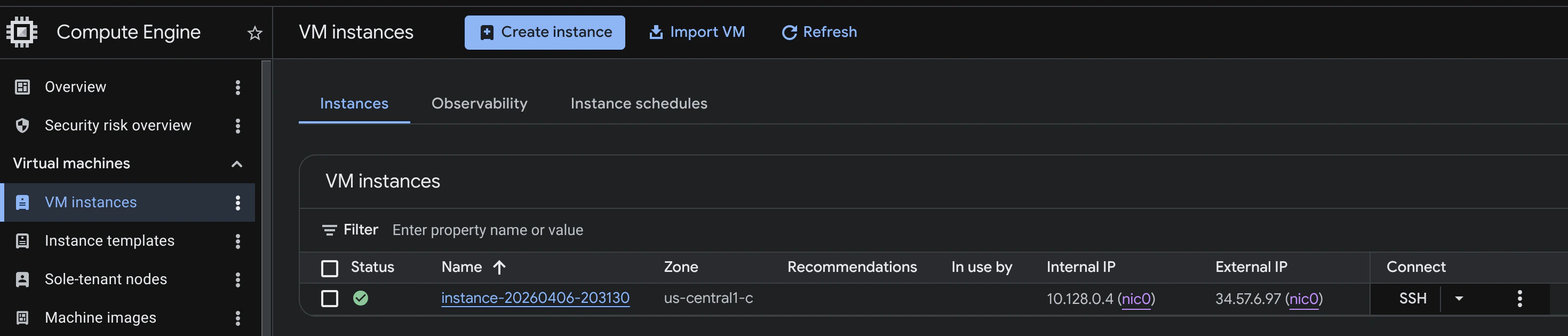The width and height of the screenshot is (1568, 336).
Task: Click the Instance templates sidebar icon
Action: (x=23, y=240)
